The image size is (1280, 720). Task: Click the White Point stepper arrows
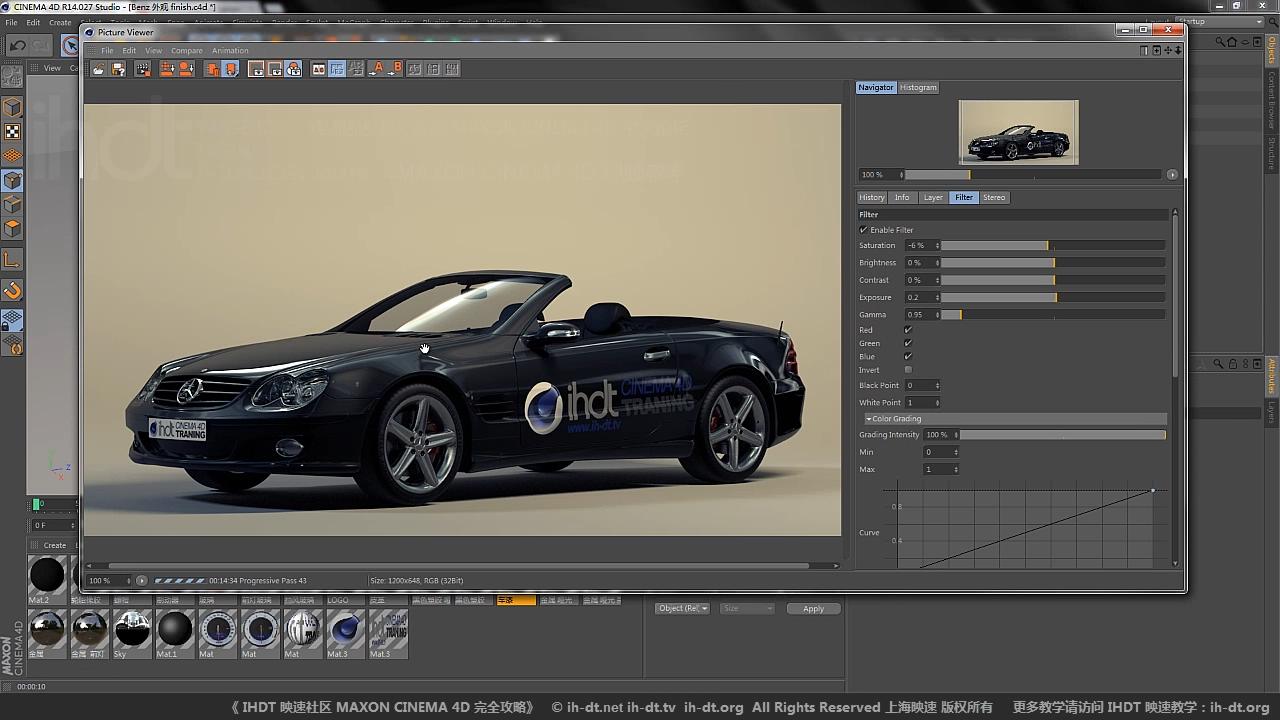pos(937,402)
